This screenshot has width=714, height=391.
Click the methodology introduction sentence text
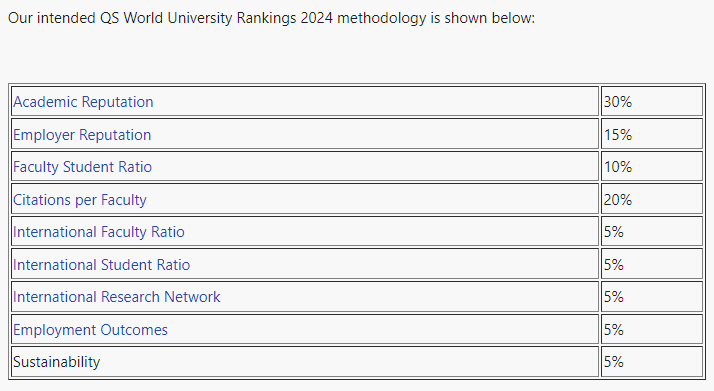(x=271, y=18)
